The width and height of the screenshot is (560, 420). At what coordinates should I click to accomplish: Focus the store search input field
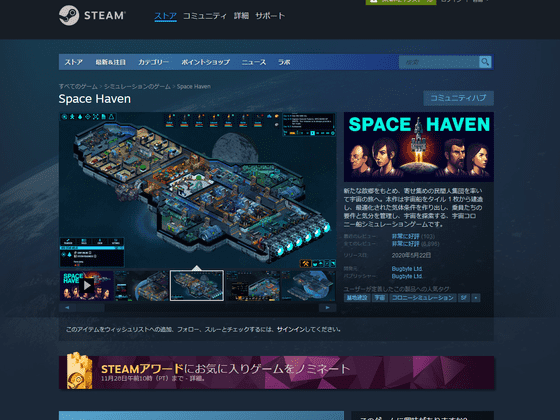point(439,62)
